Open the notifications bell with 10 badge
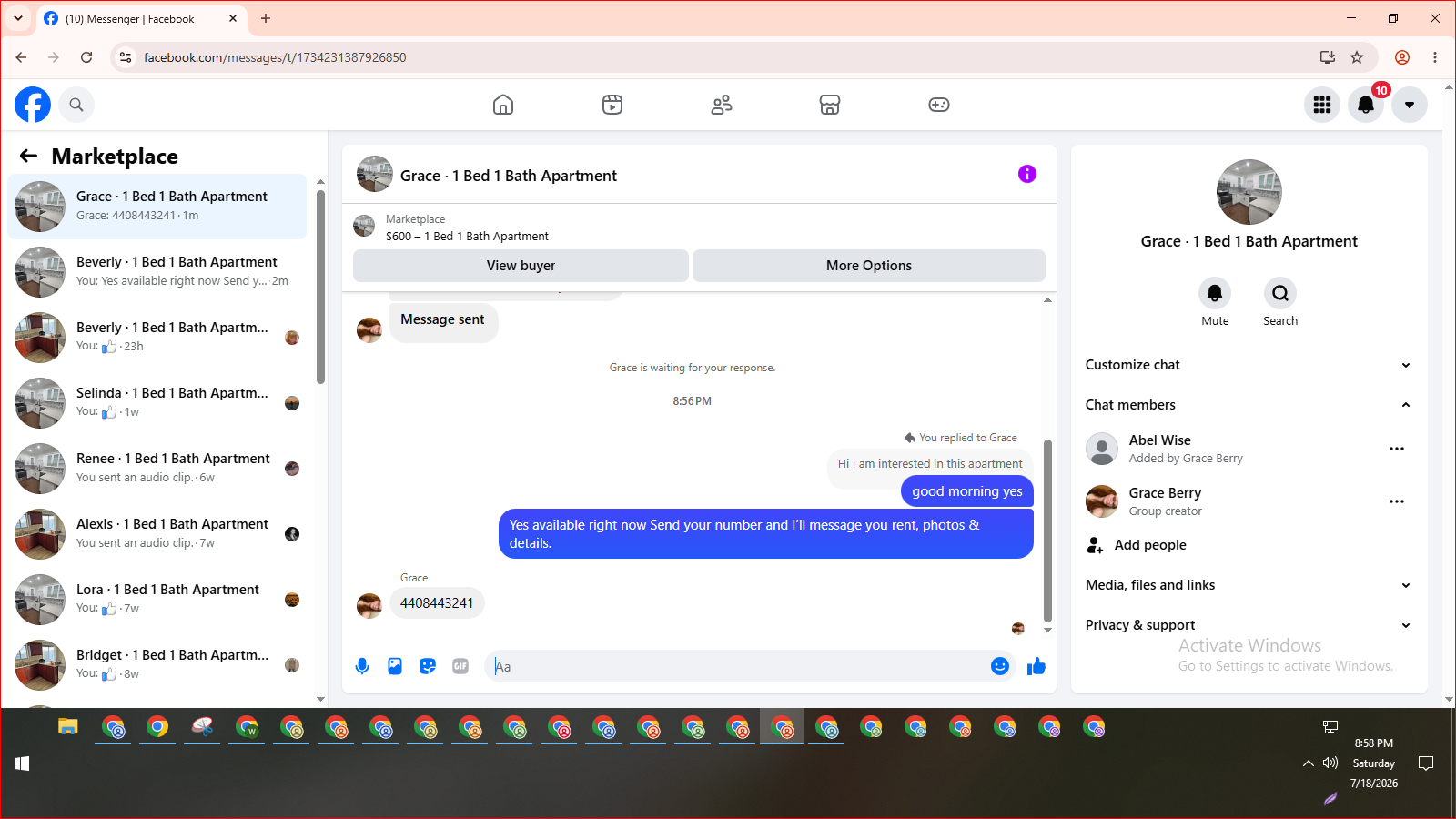The width and height of the screenshot is (1456, 819). click(1366, 105)
